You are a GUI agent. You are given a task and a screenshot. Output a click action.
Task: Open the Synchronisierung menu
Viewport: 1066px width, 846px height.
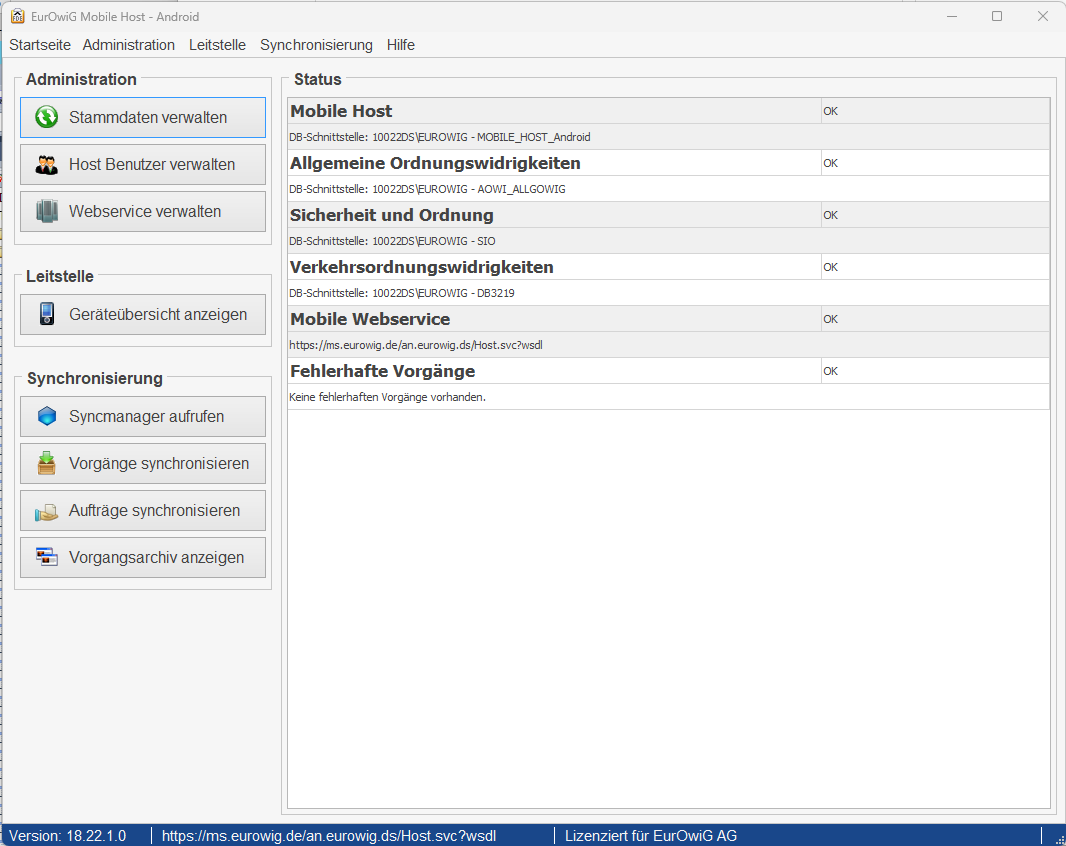click(x=316, y=45)
